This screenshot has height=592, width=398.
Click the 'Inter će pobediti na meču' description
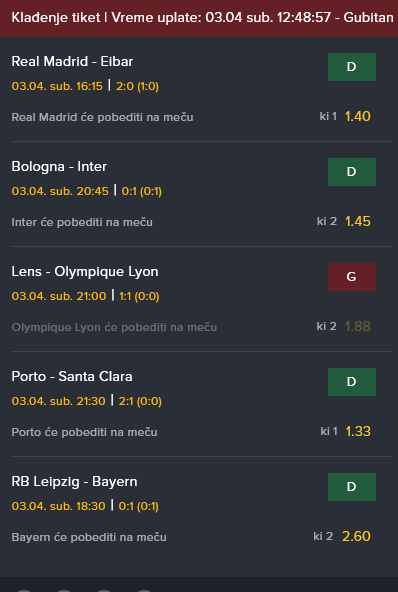pos(82,222)
